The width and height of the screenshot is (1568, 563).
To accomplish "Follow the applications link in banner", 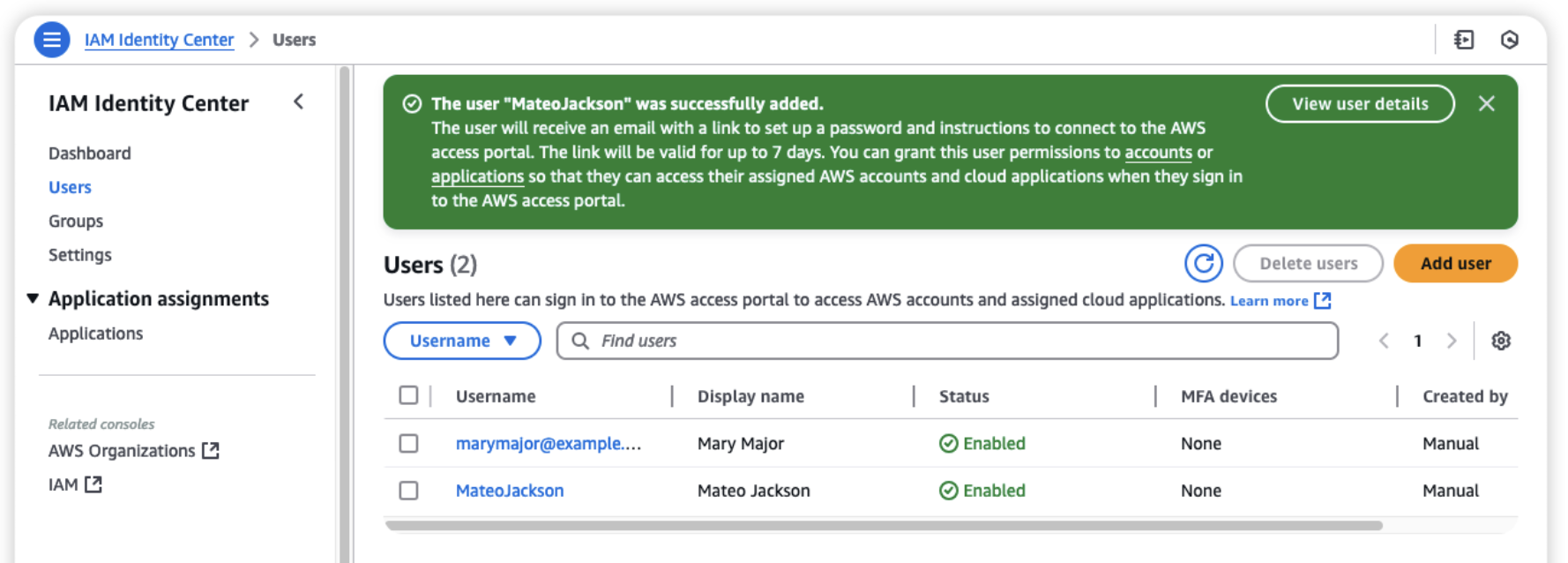I will coord(477,176).
